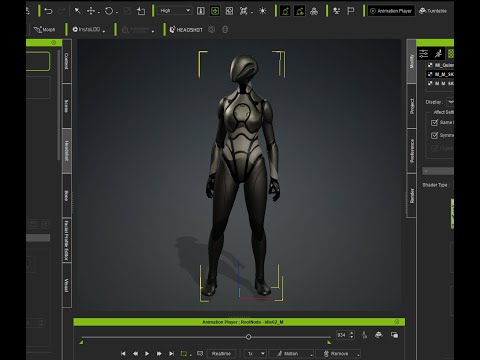Launch the HEADSHOT plugin

tap(186, 30)
